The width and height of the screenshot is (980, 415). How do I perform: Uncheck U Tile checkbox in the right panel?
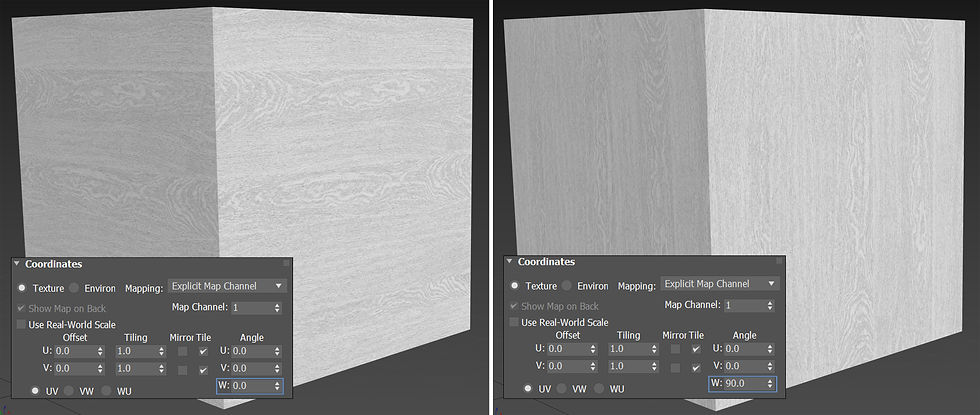click(x=696, y=349)
